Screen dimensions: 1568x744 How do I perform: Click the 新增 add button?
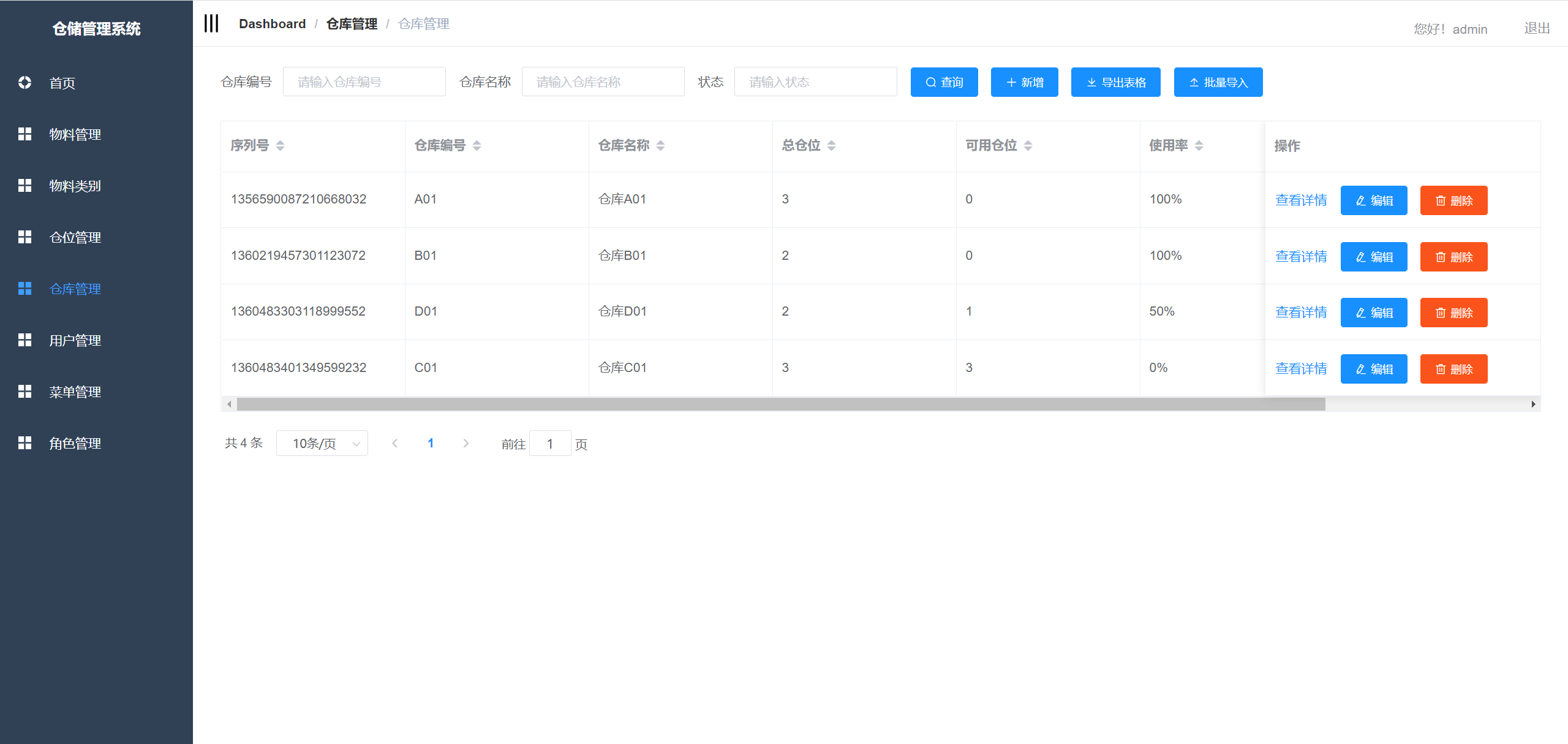coord(1024,82)
